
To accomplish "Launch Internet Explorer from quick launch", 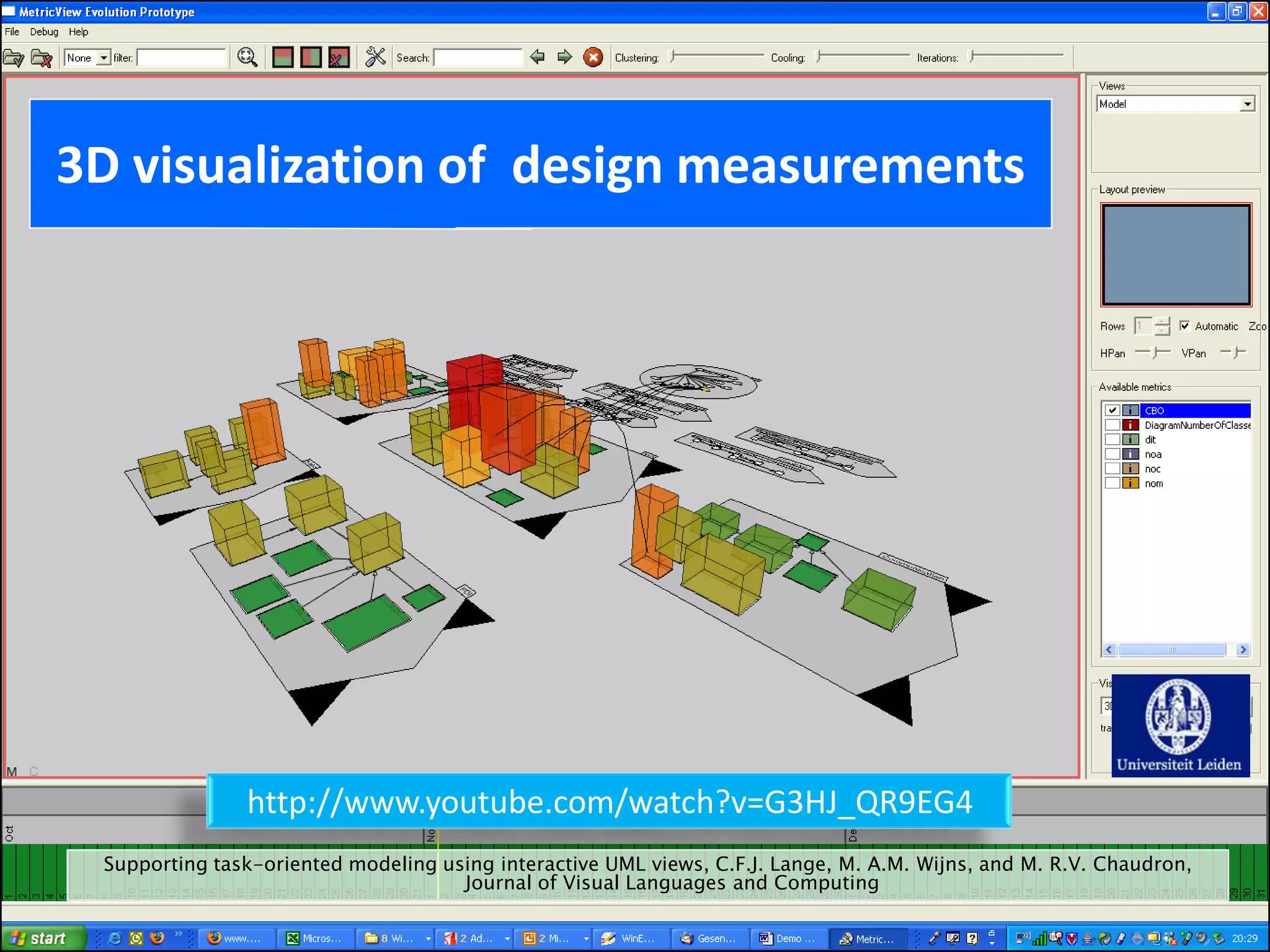I will [x=115, y=938].
